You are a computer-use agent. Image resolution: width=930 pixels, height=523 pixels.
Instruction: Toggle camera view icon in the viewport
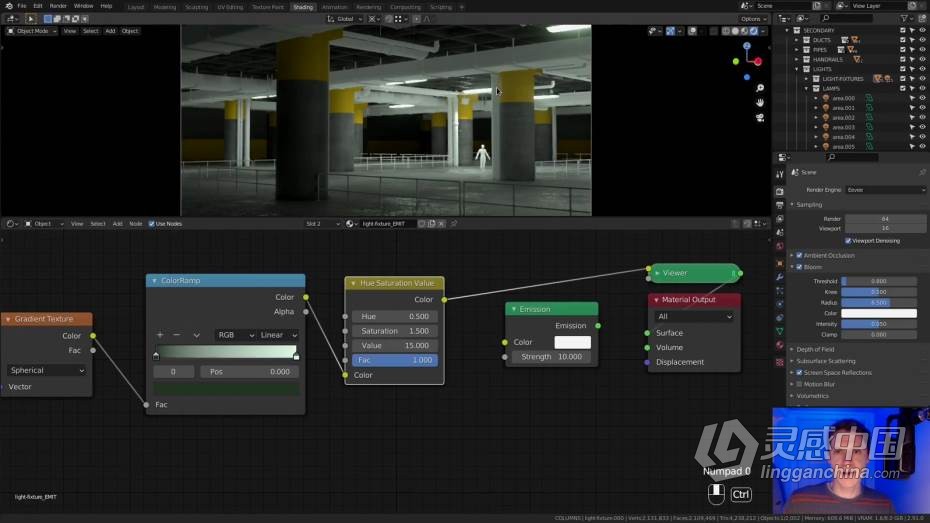760,117
